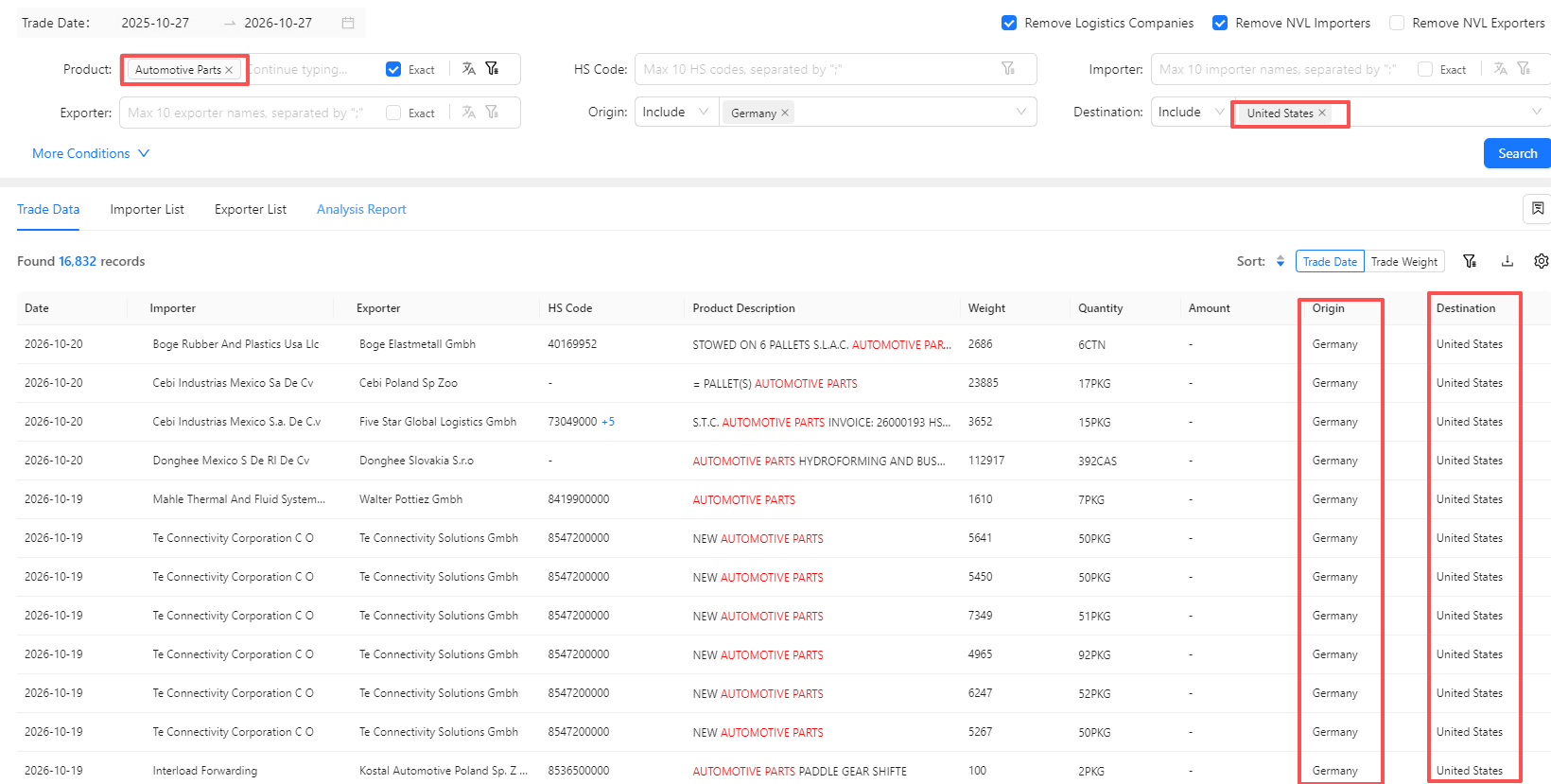Click the filter icon in HS Code field
This screenshot has width=1551, height=784.
[x=1008, y=69]
